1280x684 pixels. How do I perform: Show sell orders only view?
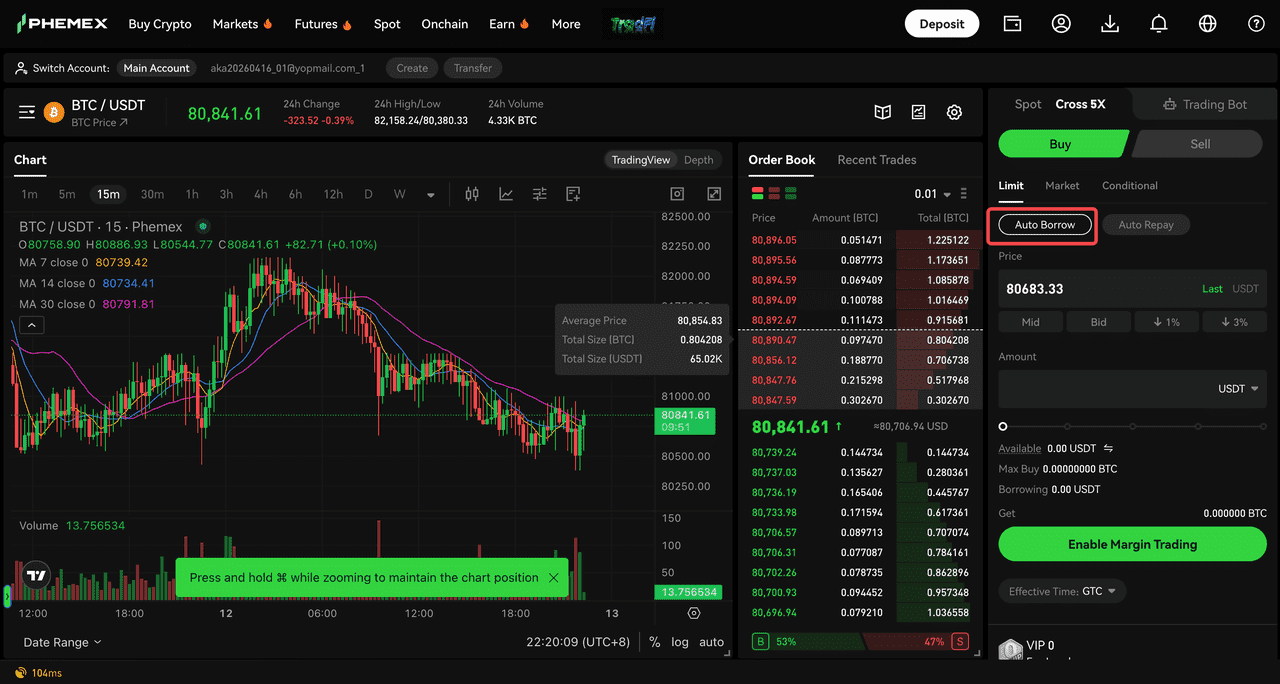coord(774,193)
